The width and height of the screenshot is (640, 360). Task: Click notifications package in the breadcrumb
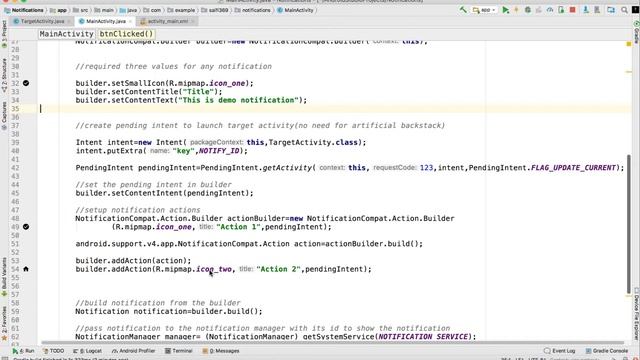252,10
